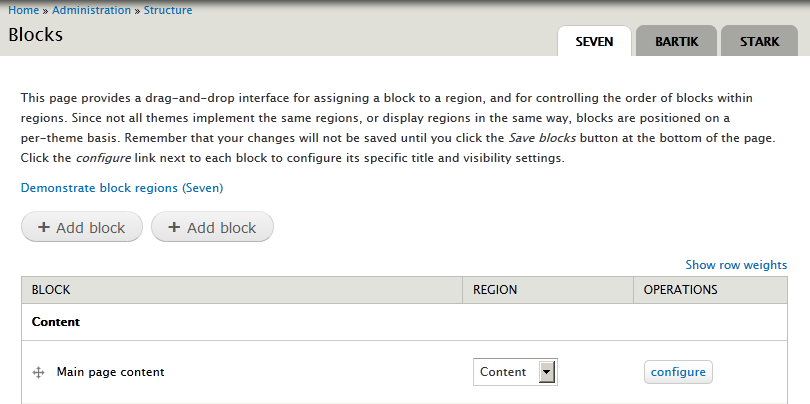Select the bold Content region row

point(404,322)
